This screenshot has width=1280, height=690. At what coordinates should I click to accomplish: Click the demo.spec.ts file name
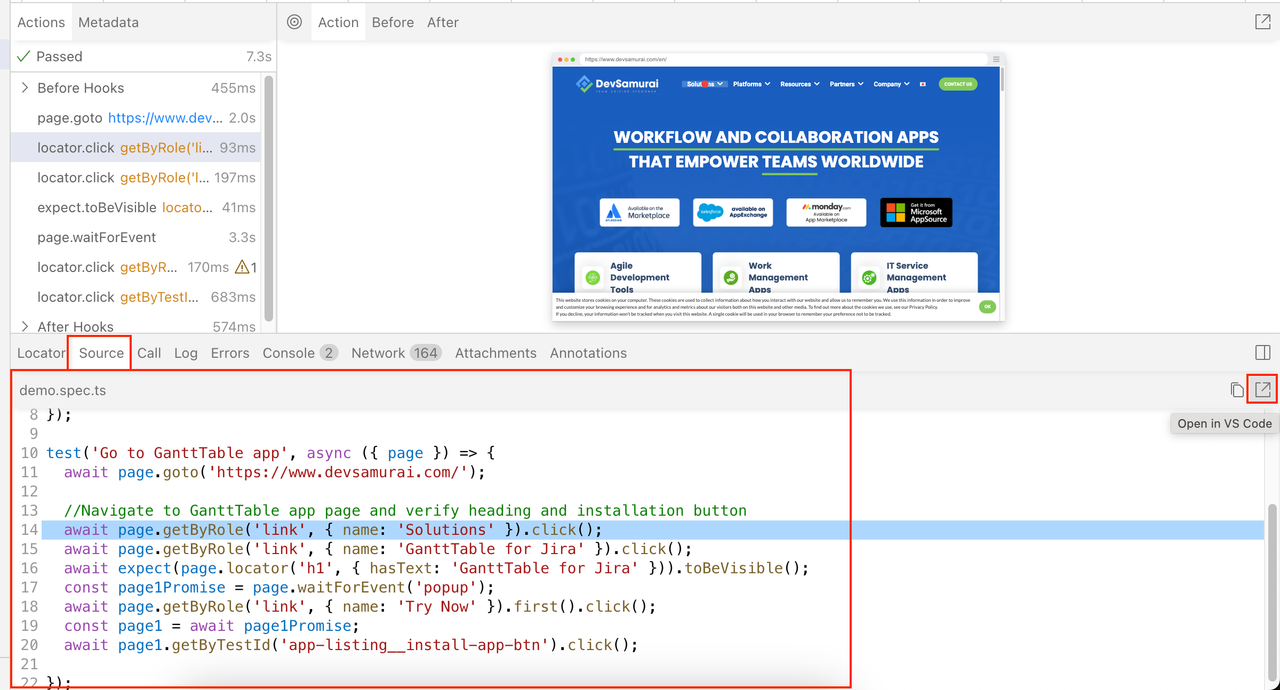pos(63,391)
